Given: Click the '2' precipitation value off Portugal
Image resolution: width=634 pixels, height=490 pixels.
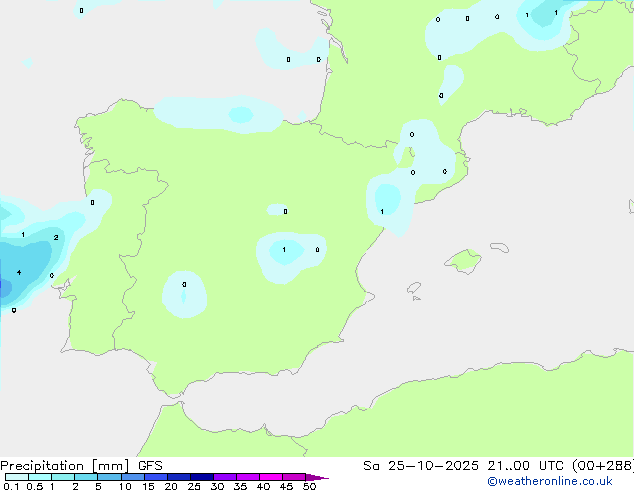Looking at the screenshot, I should (x=56, y=237).
